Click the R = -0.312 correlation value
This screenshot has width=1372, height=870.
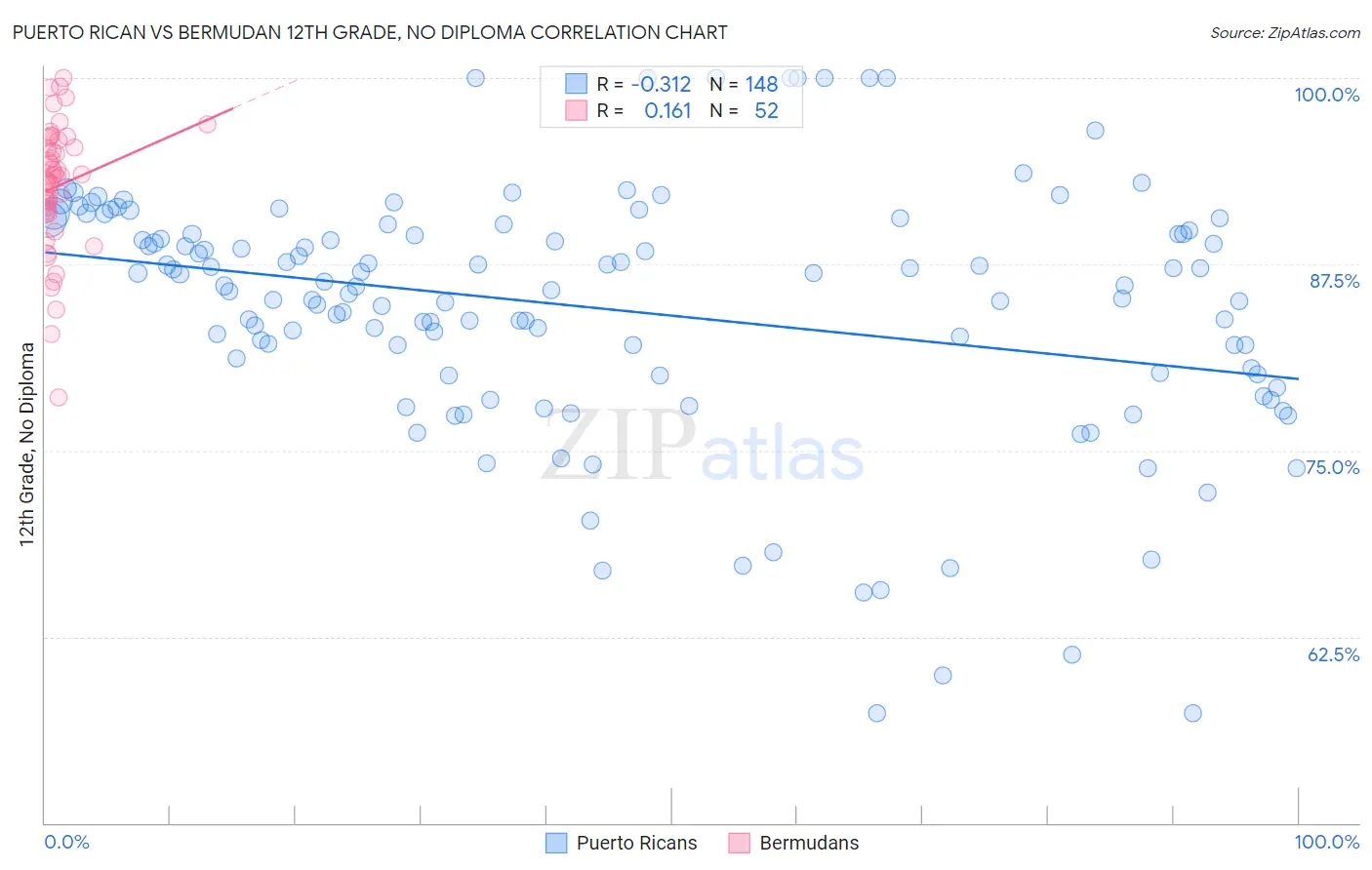point(644,85)
